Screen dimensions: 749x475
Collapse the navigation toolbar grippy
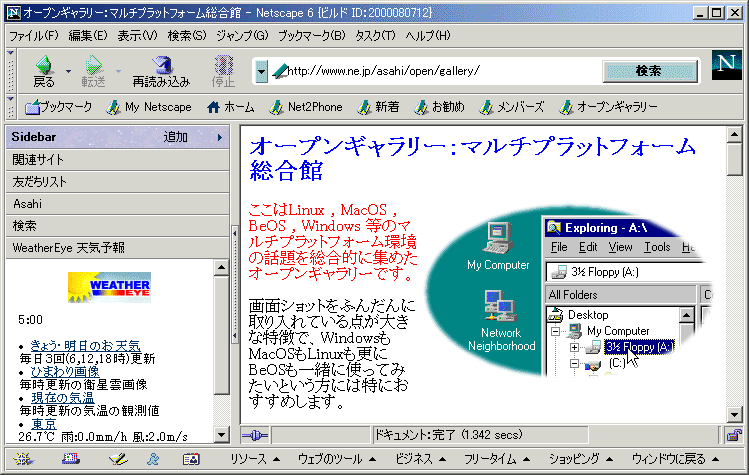(11, 71)
